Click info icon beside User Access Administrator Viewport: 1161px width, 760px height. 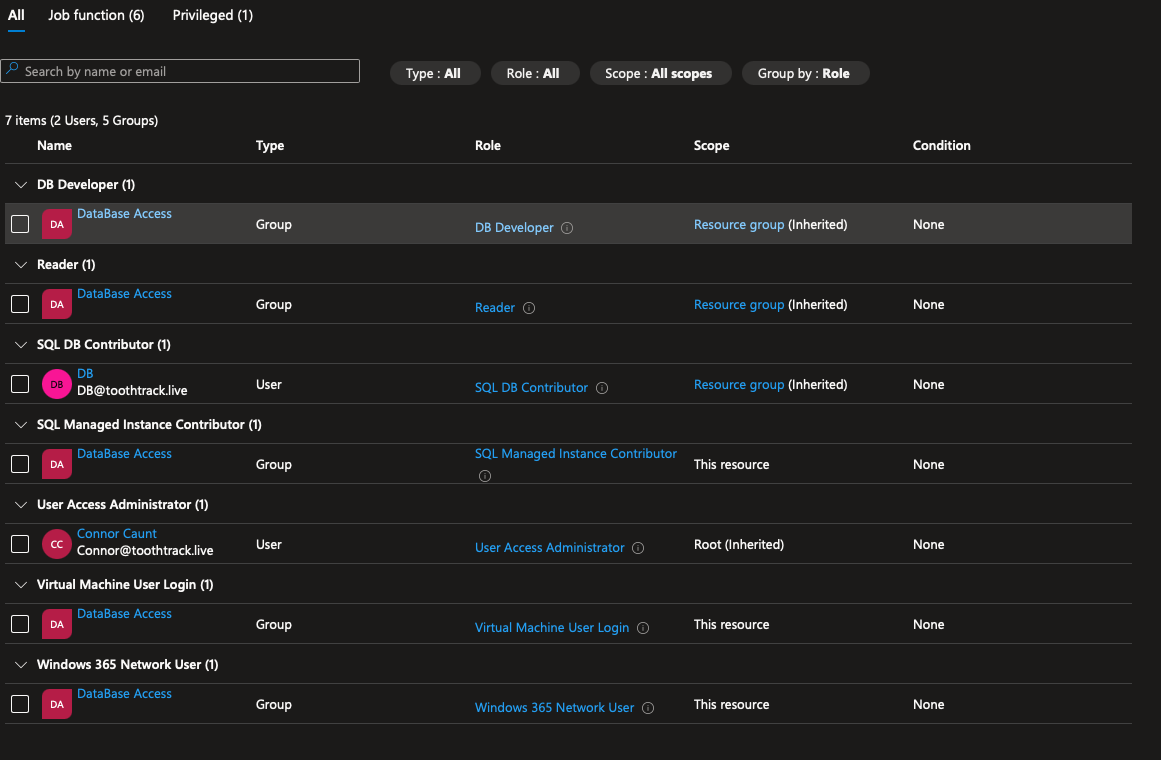point(638,548)
